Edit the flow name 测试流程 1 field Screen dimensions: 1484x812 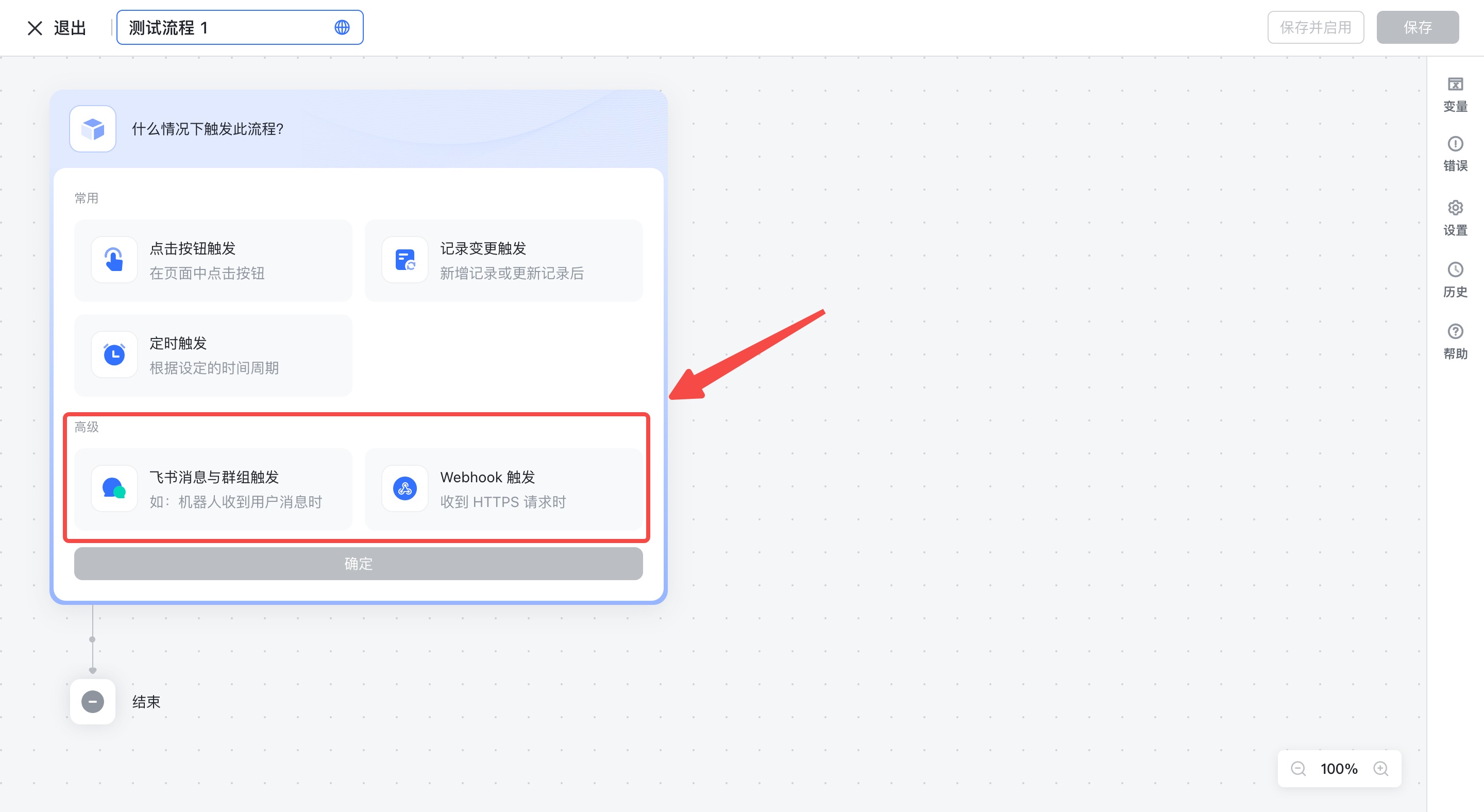[240, 27]
